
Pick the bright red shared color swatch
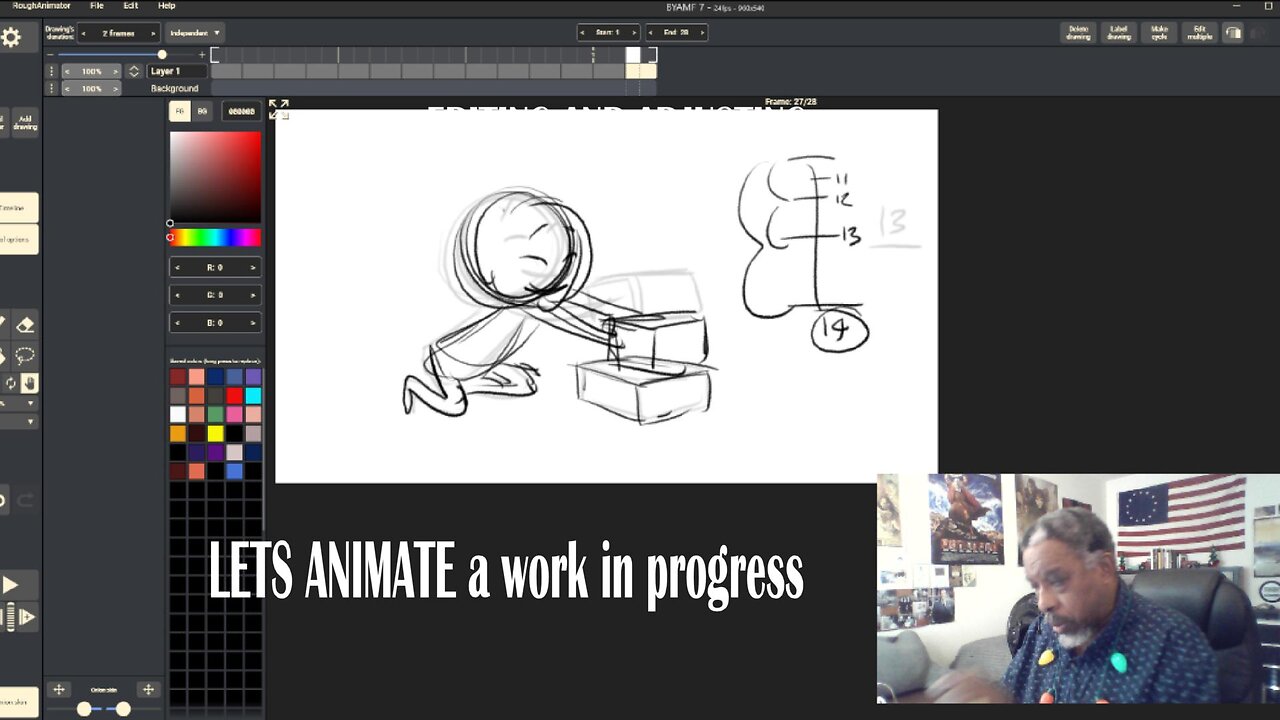point(234,396)
